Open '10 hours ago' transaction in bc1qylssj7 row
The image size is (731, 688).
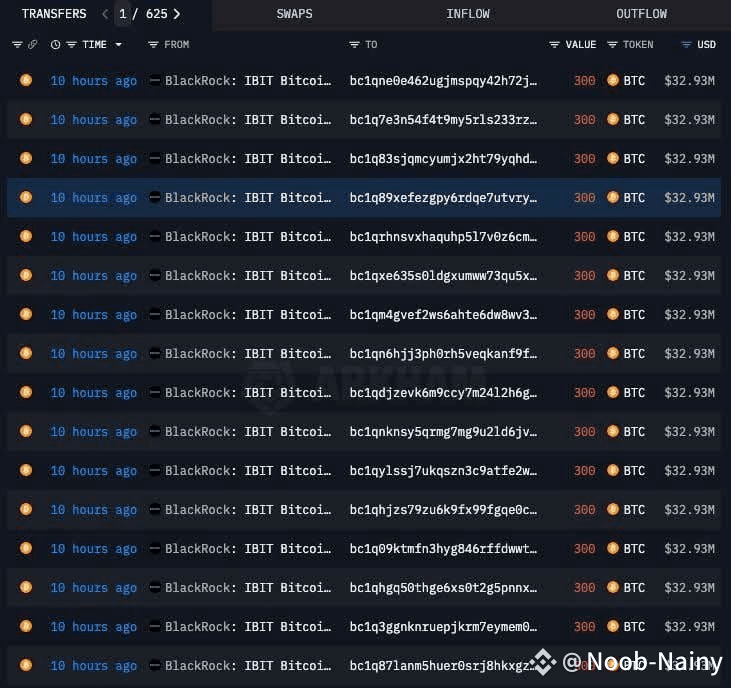(94, 471)
